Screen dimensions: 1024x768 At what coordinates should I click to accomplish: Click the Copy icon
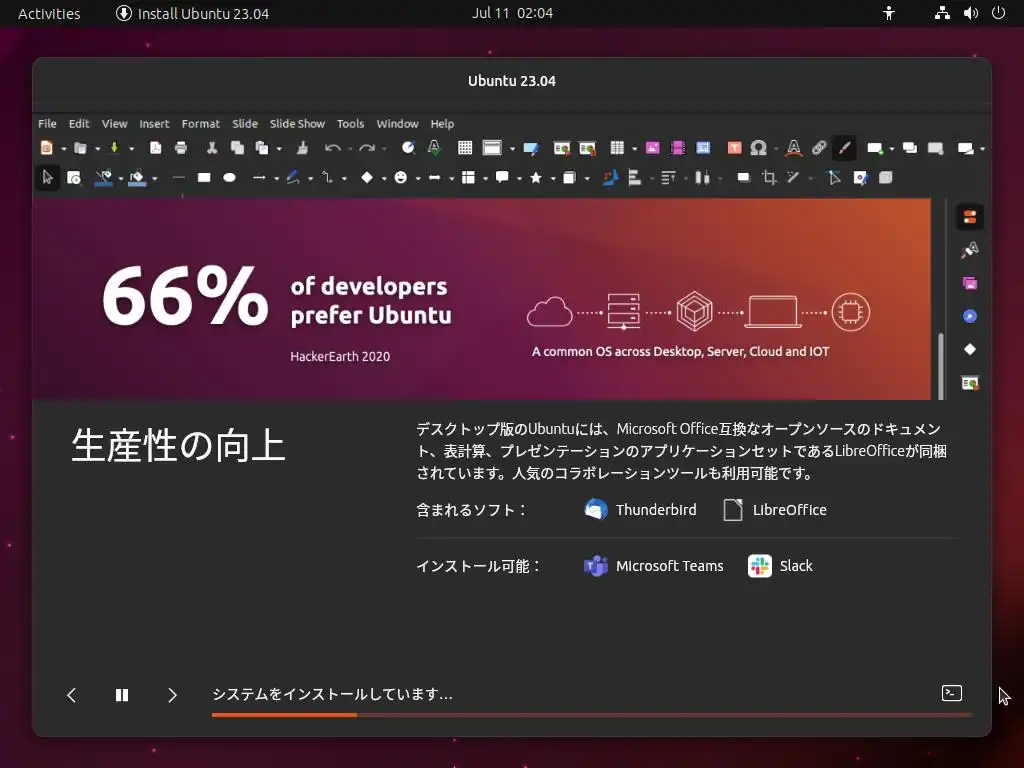pos(237,148)
